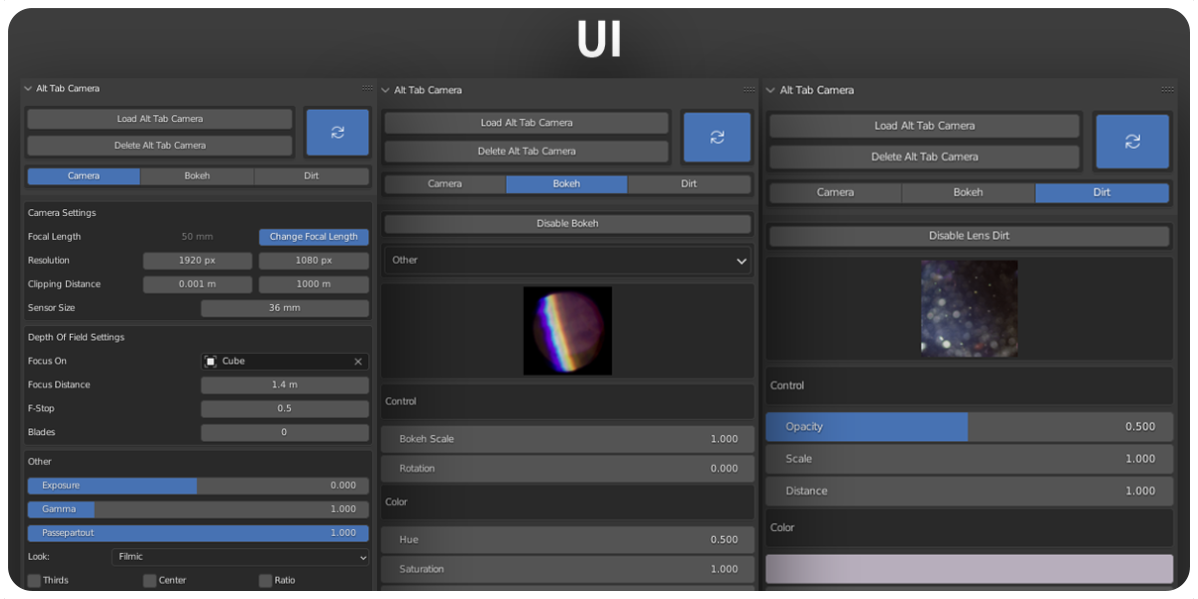Click the Opacity slider
This screenshot has height=599, width=1198.
click(x=969, y=427)
